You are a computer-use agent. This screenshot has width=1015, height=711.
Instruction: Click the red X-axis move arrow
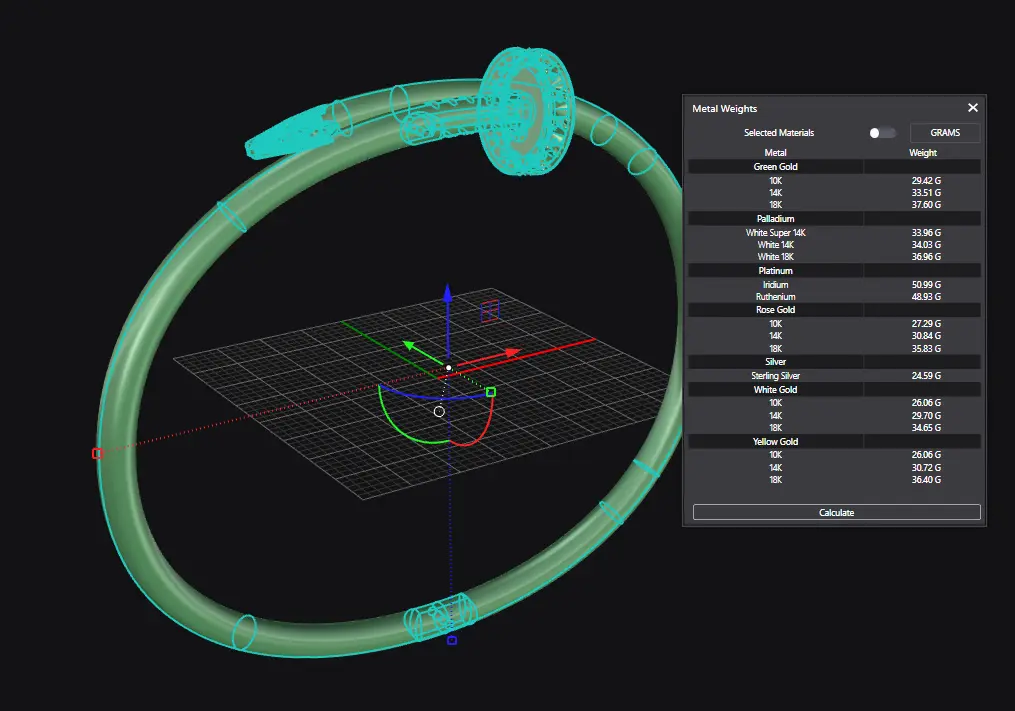tap(512, 352)
